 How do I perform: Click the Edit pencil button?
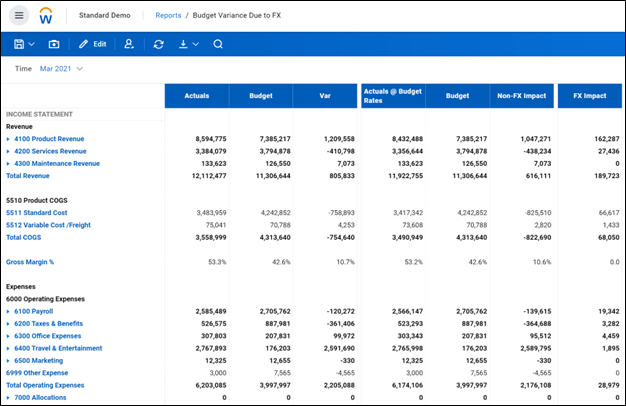point(92,44)
